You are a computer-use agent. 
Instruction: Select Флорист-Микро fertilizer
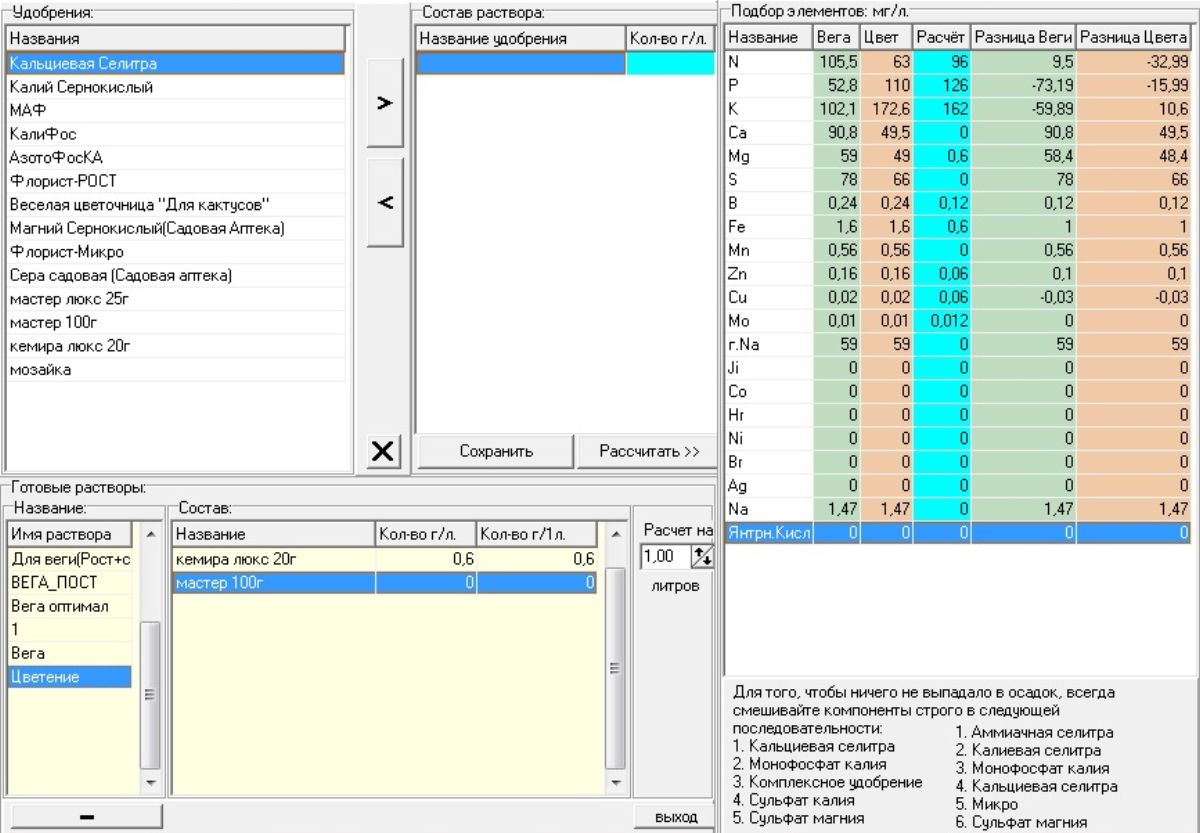point(67,252)
